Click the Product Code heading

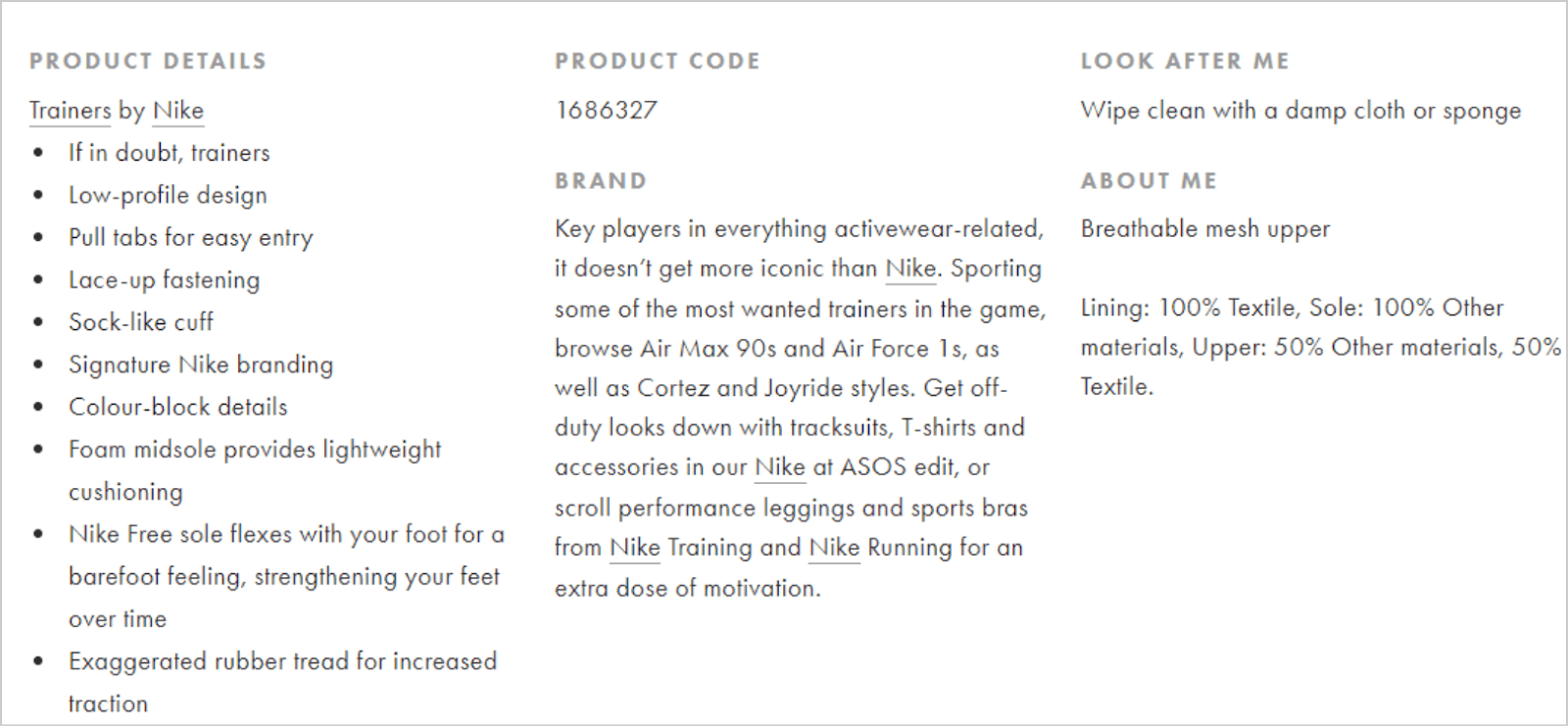coord(658,61)
